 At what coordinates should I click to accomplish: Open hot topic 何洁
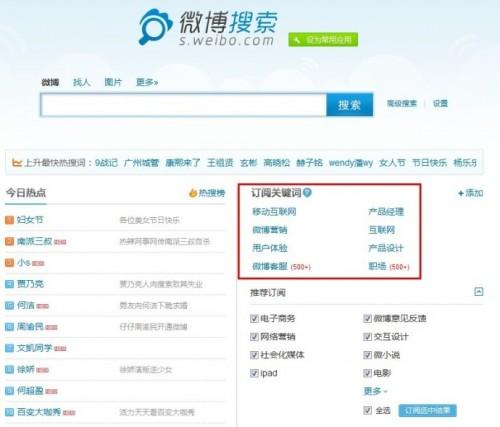point(26,305)
